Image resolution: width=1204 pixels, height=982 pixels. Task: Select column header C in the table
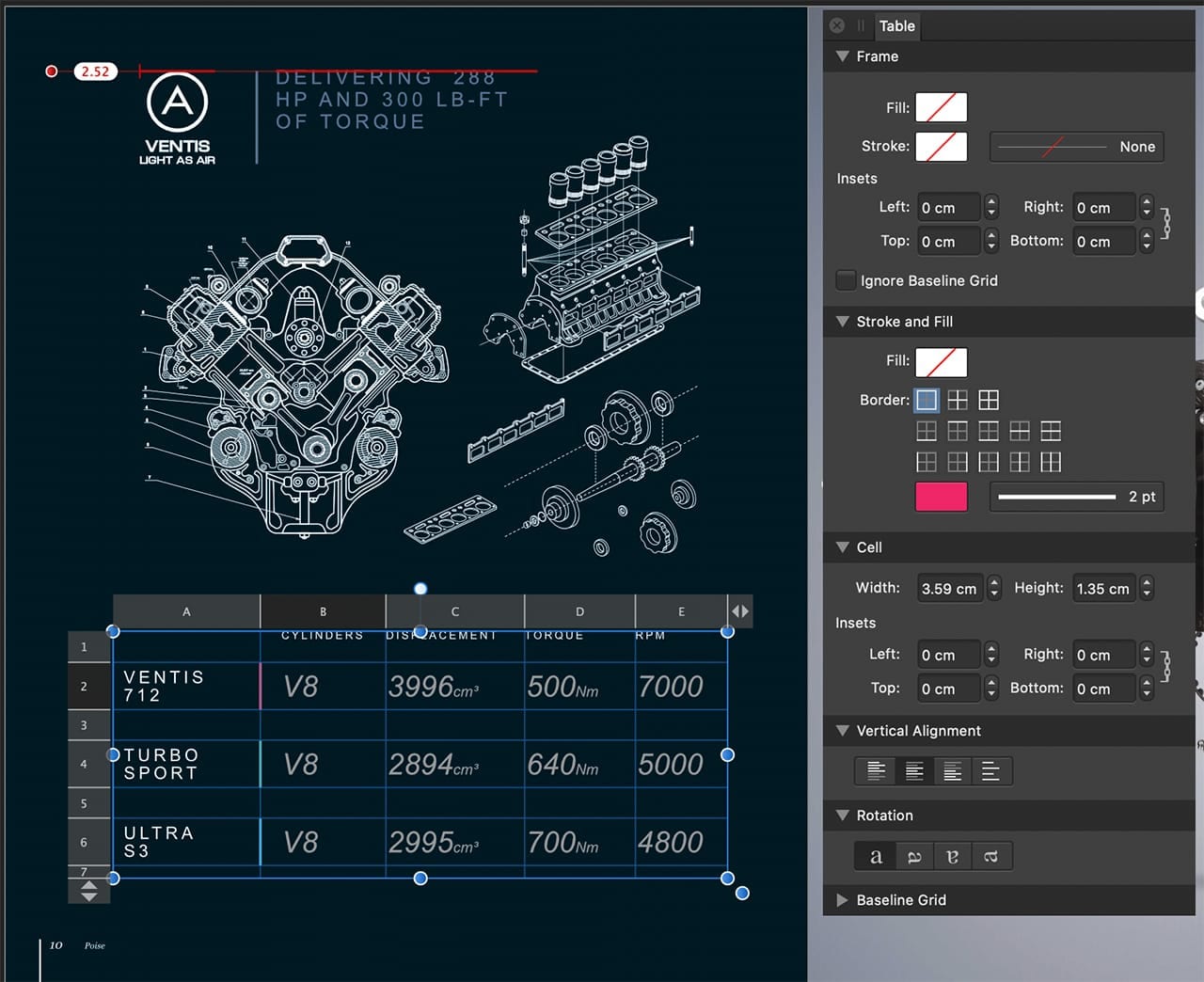454,611
